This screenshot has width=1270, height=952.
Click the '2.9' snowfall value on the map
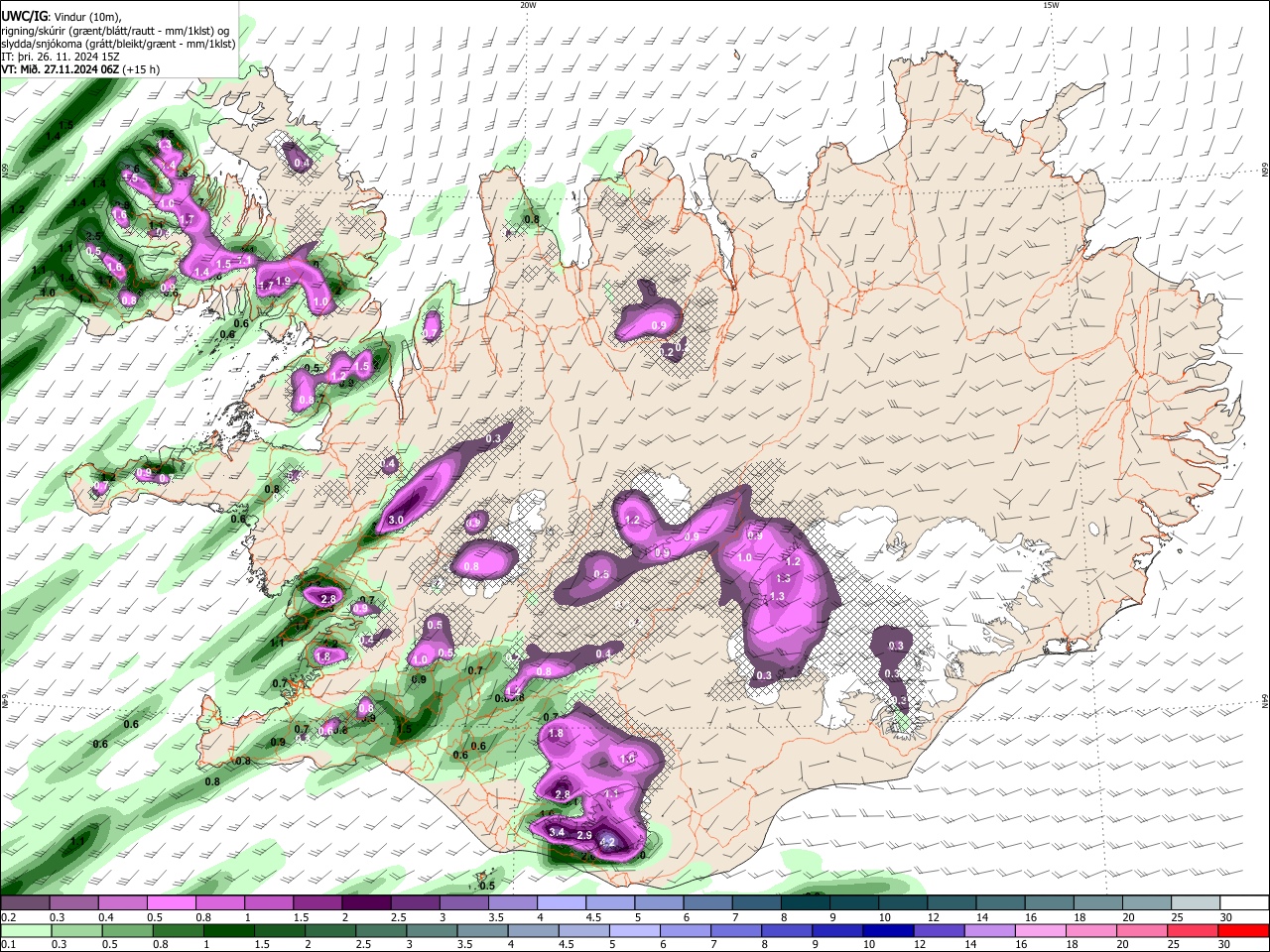[584, 836]
